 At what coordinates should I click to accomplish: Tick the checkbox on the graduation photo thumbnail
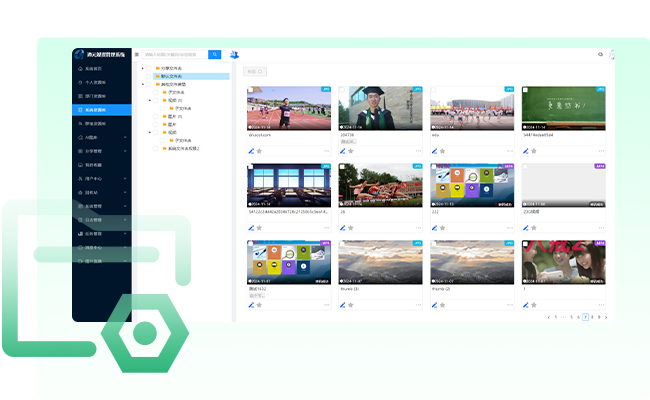click(343, 91)
